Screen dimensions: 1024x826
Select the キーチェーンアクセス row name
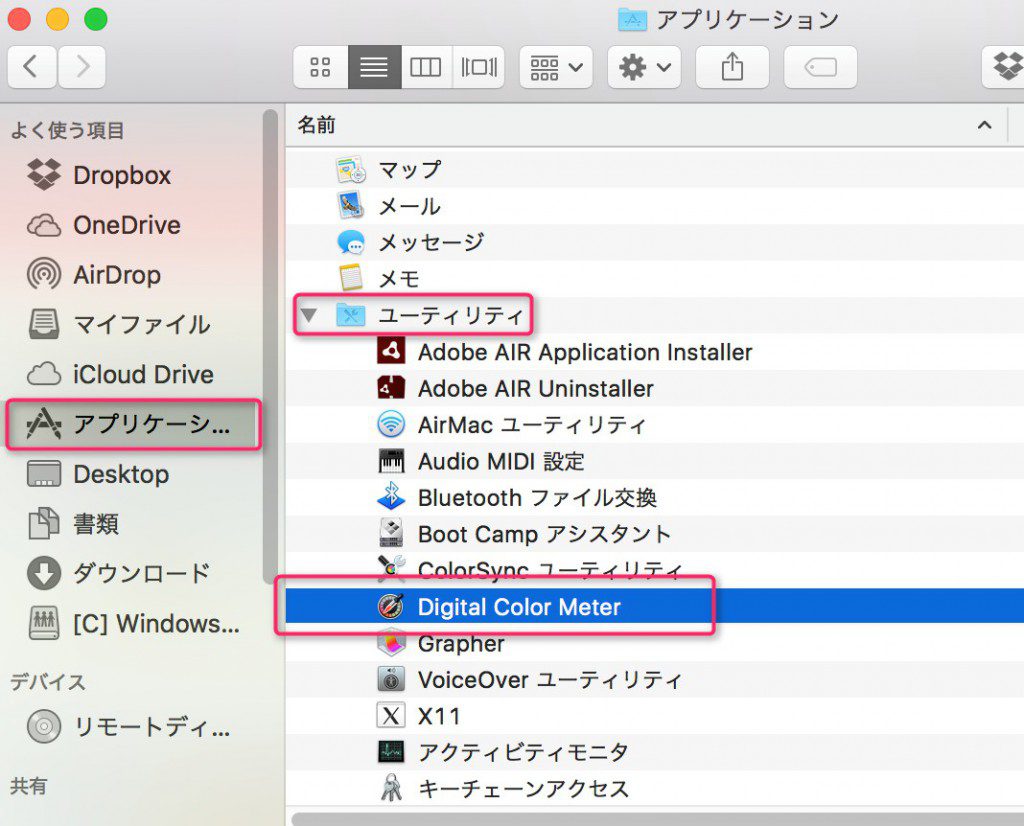tap(523, 789)
